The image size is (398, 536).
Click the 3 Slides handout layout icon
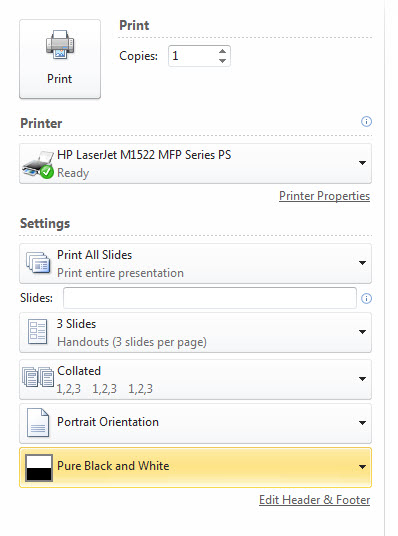tap(37, 332)
